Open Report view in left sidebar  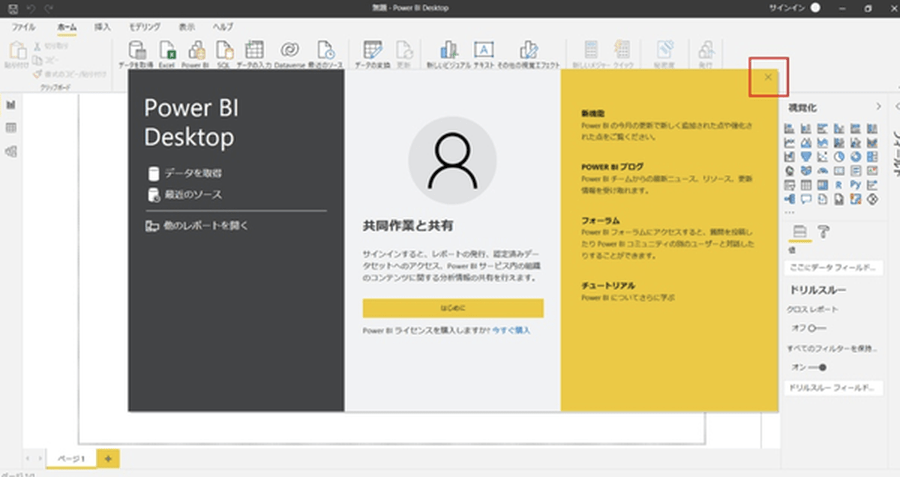tap(11, 105)
